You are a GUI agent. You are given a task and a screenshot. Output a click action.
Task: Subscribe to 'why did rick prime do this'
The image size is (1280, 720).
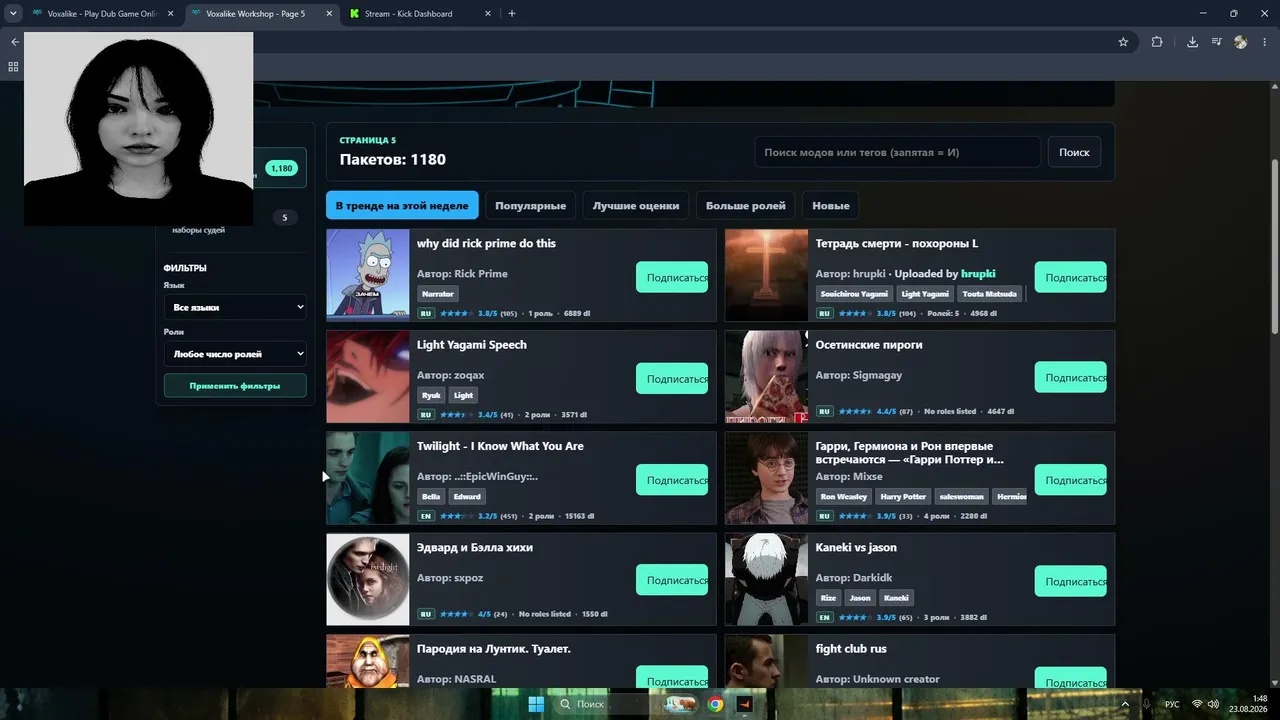coord(672,277)
